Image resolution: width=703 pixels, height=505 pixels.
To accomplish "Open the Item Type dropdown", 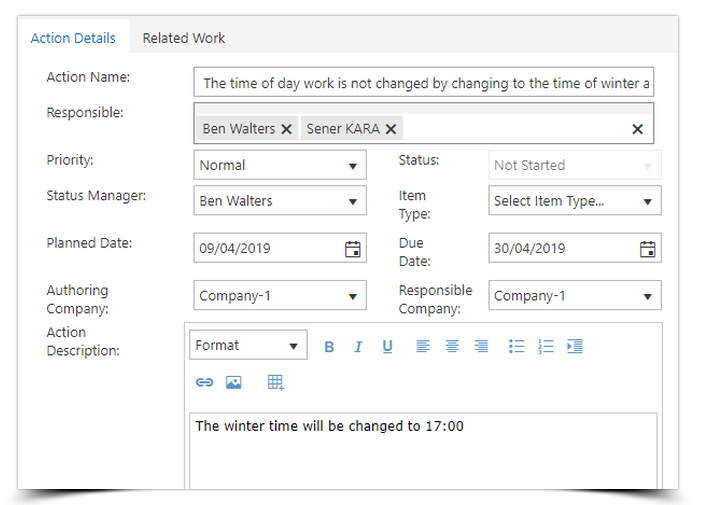I will [574, 201].
